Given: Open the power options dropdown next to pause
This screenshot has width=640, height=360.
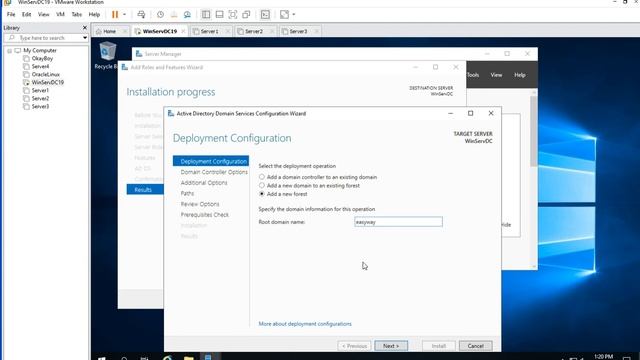Looking at the screenshot, I should coord(124,15).
